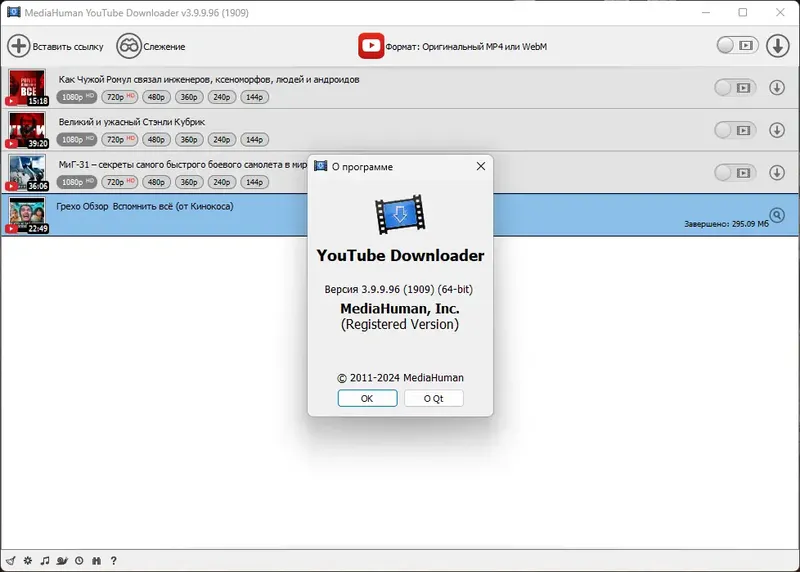Choose 1080p for Стэнли Кубрик video
The image size is (800, 572).
point(77,139)
